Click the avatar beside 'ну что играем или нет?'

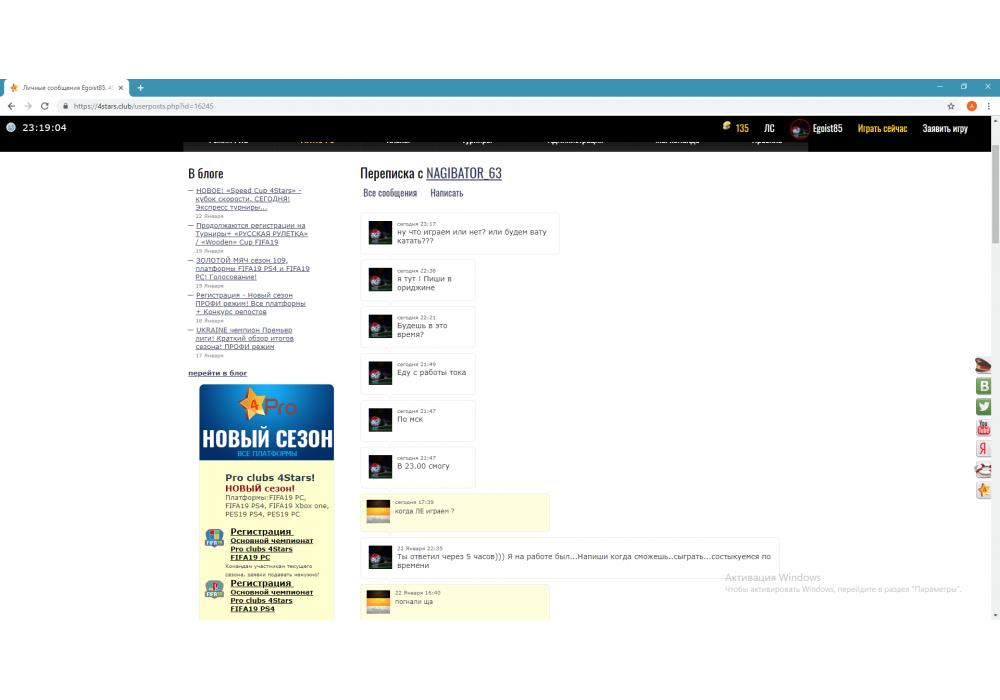pos(380,233)
